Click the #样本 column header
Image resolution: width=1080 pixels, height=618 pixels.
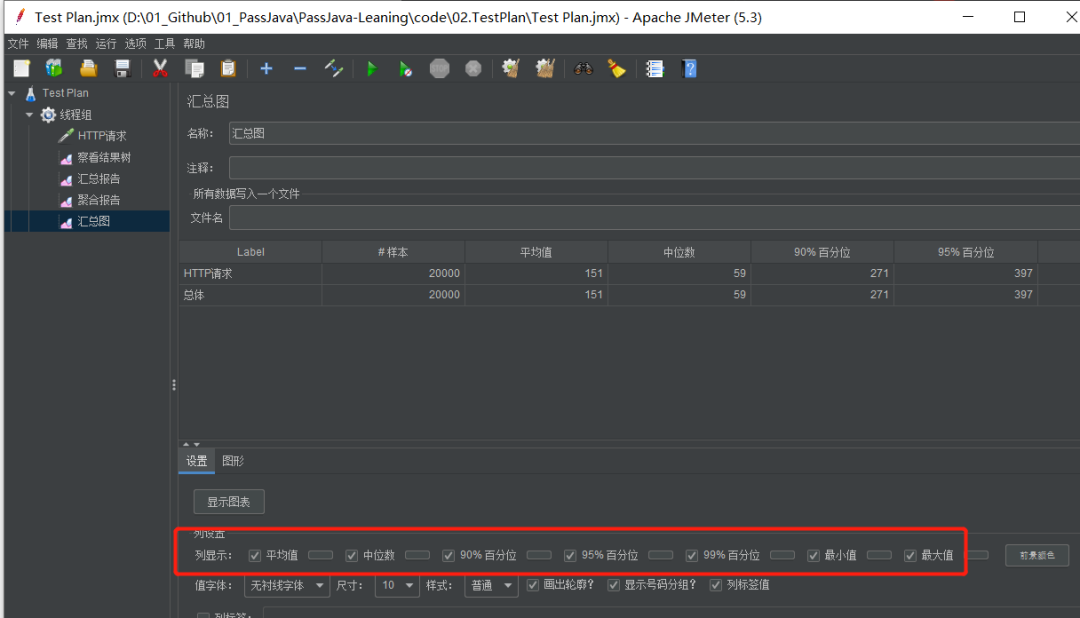click(393, 252)
